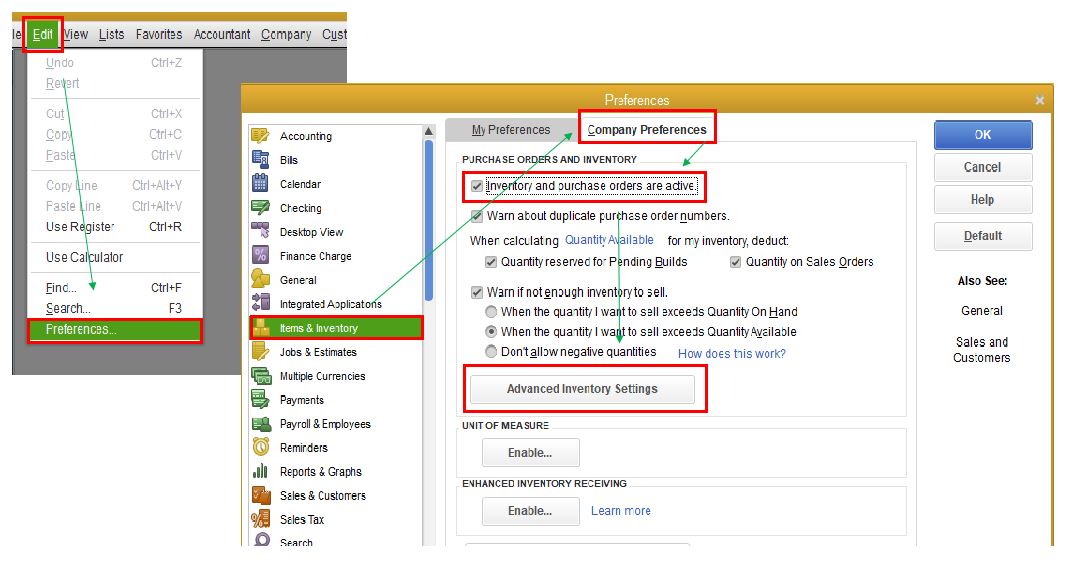Click the Accounting preferences icon
This screenshot has height=579, width=1087.
click(x=260, y=136)
